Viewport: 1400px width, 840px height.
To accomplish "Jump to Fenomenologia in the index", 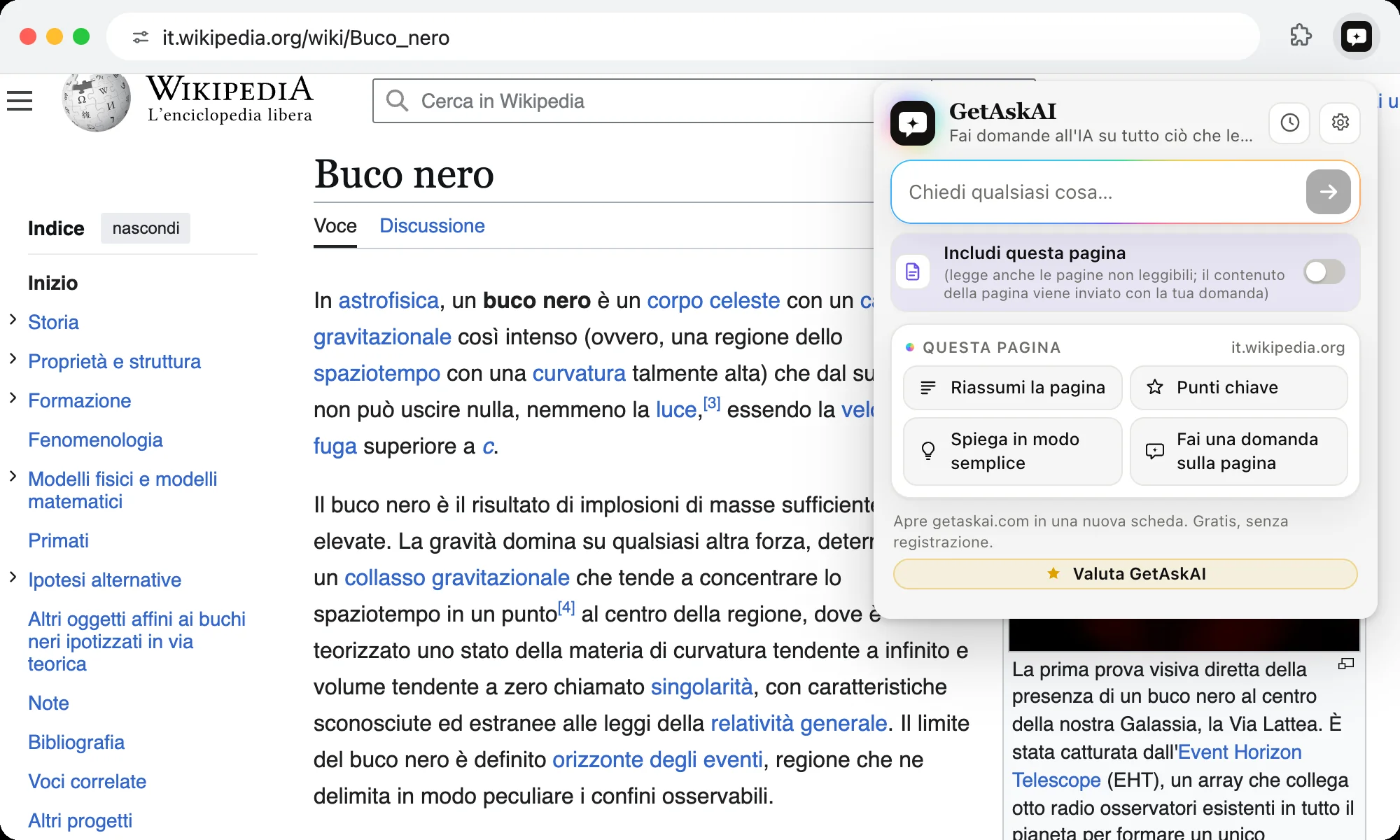I will coord(95,440).
